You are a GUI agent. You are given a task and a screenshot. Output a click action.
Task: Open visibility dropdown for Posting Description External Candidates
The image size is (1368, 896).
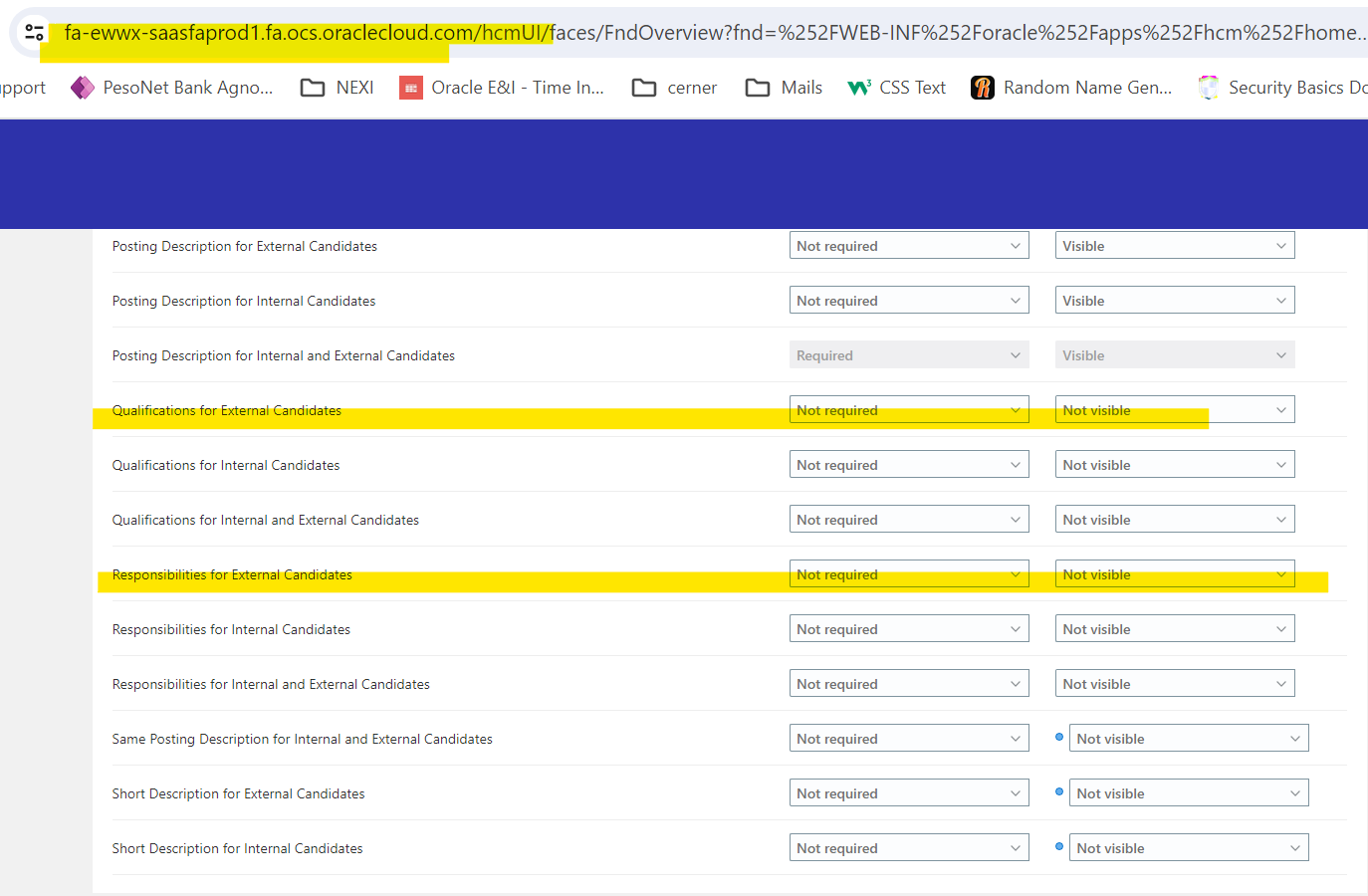click(1175, 246)
